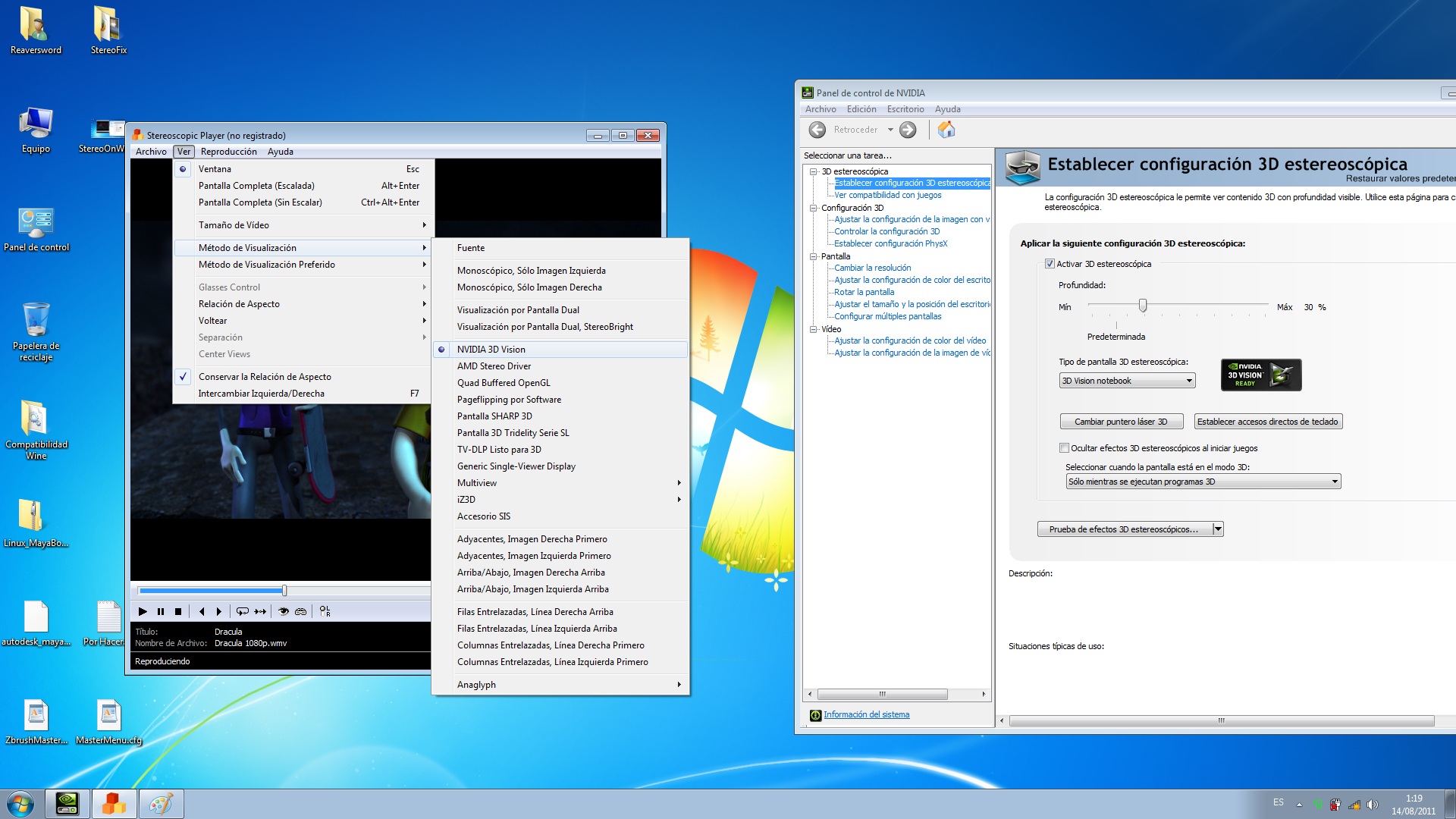This screenshot has height=819, width=1456.
Task: Adjust the Profundidad depth slider thumb
Action: [x=1142, y=306]
